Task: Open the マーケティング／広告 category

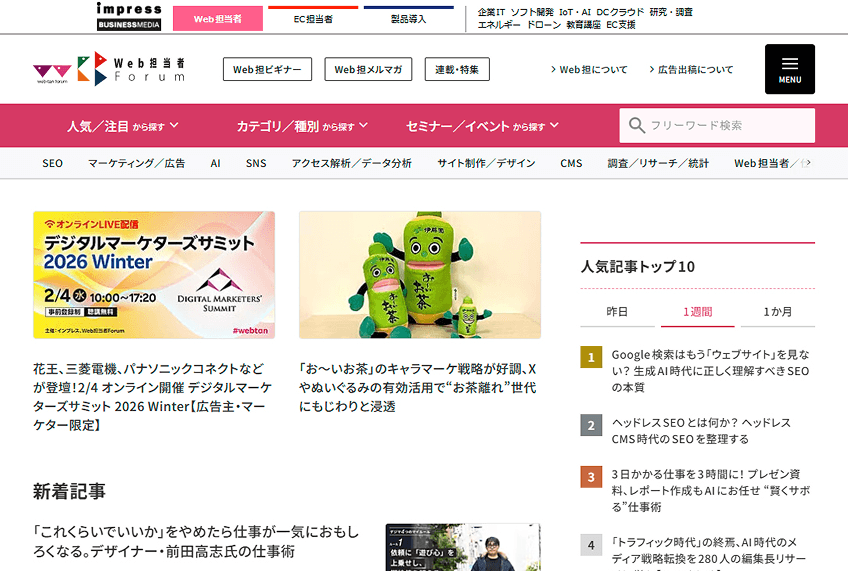Action: (136, 163)
